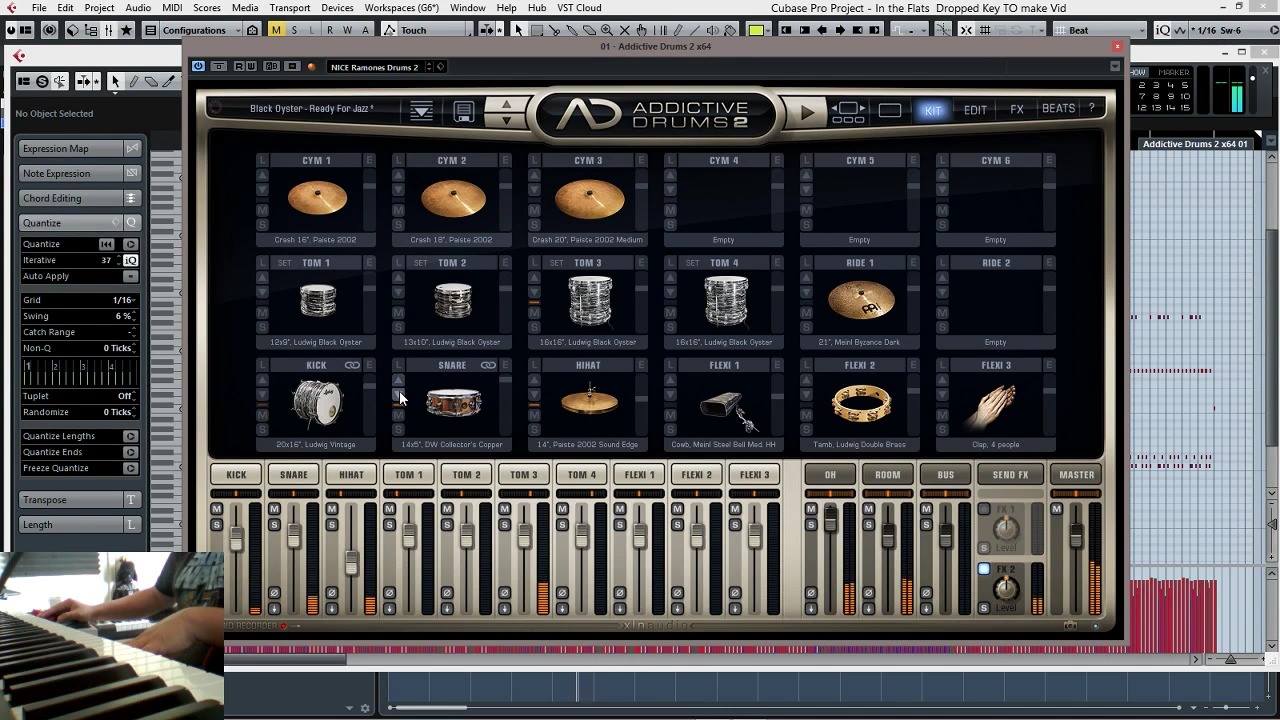Click the SEND FX mixer button
This screenshot has height=720, width=1280.
click(1010, 475)
